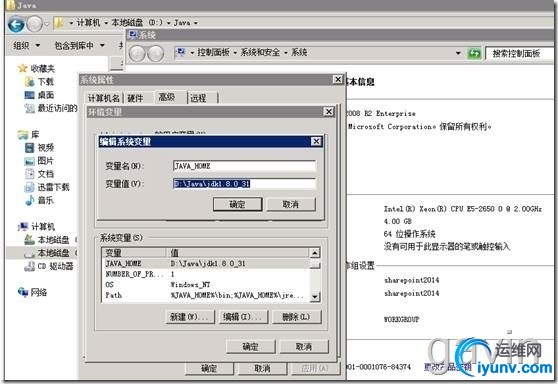Open 文档 library in sidebar
Viewport: 558px width, 384px height.
[x=40, y=174]
